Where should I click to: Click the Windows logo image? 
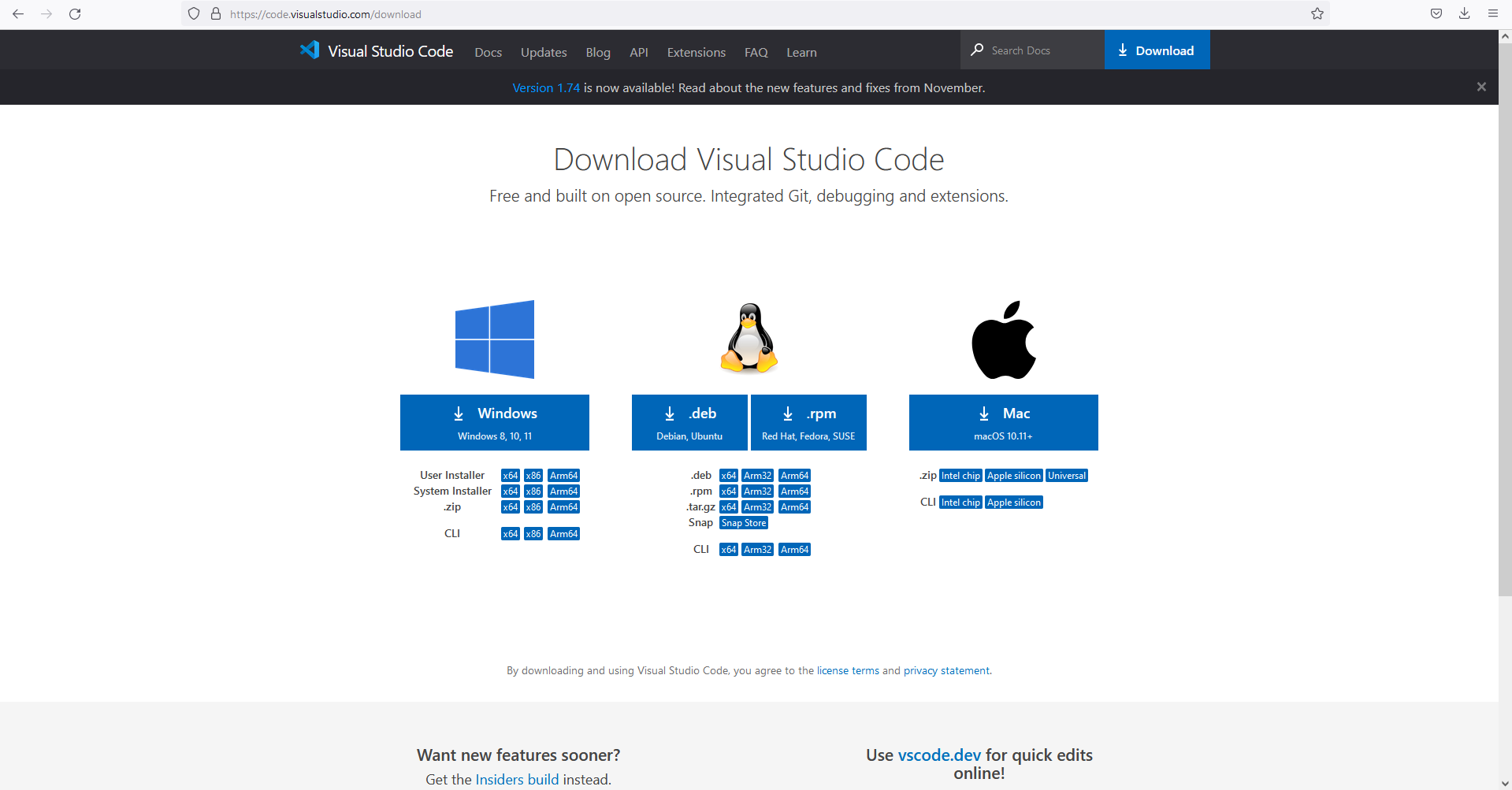[495, 339]
